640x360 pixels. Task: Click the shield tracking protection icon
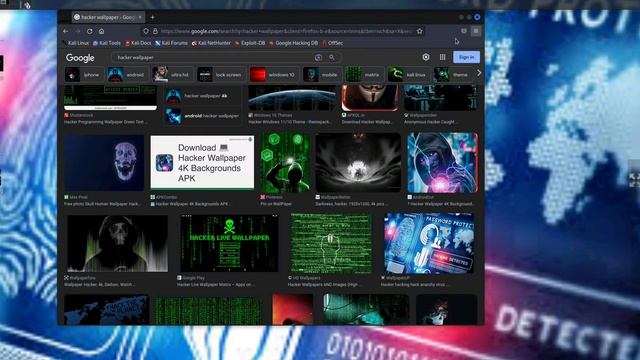146,31
